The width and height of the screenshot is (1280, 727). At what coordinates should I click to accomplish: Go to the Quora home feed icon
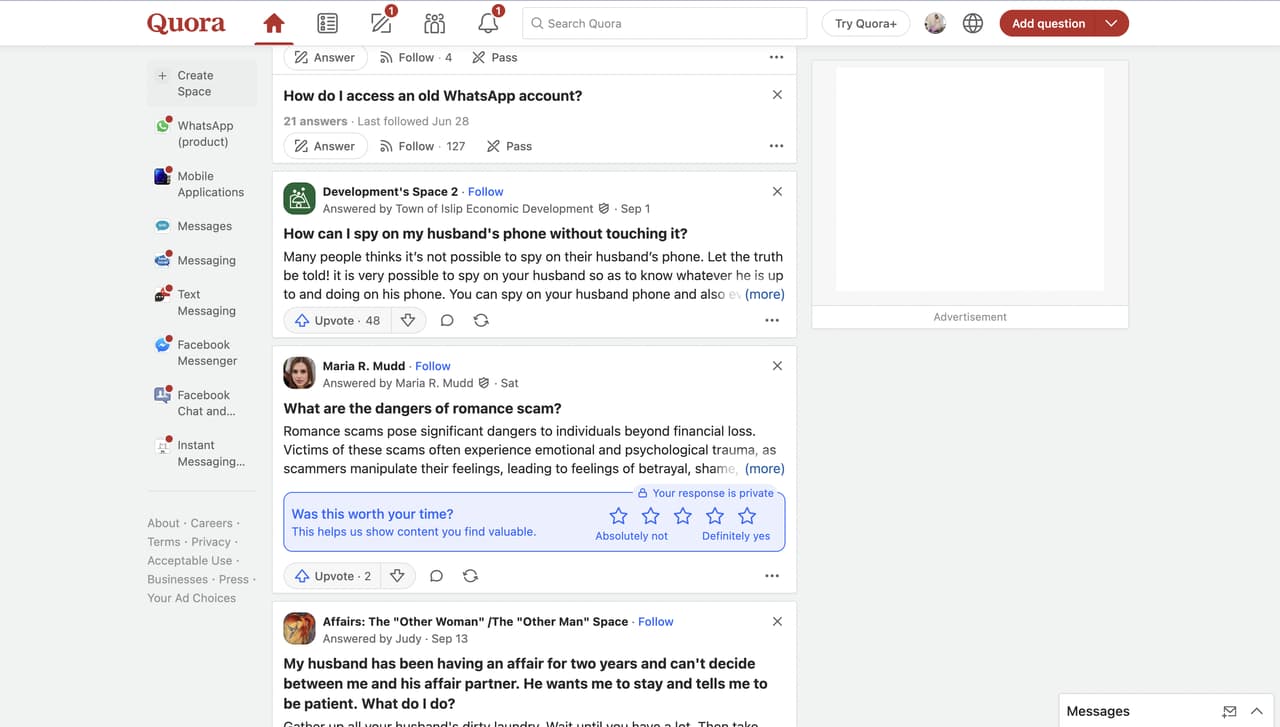coord(273,23)
